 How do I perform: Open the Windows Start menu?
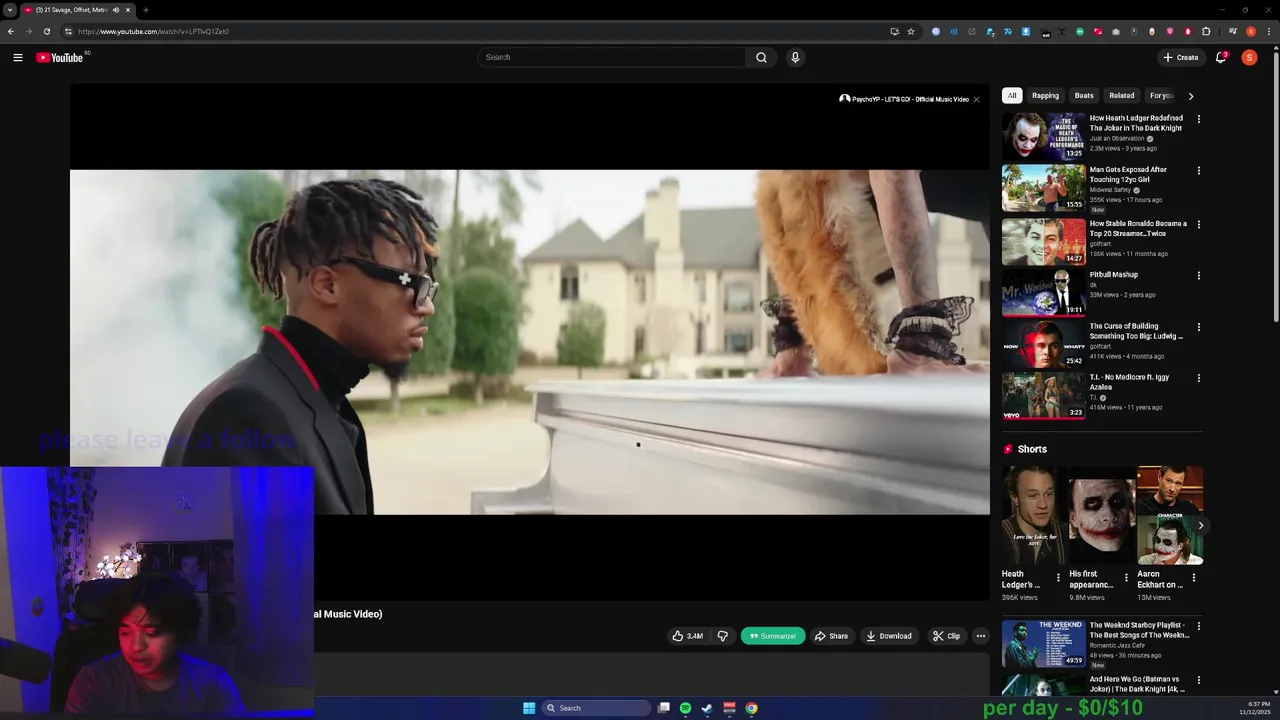point(529,708)
